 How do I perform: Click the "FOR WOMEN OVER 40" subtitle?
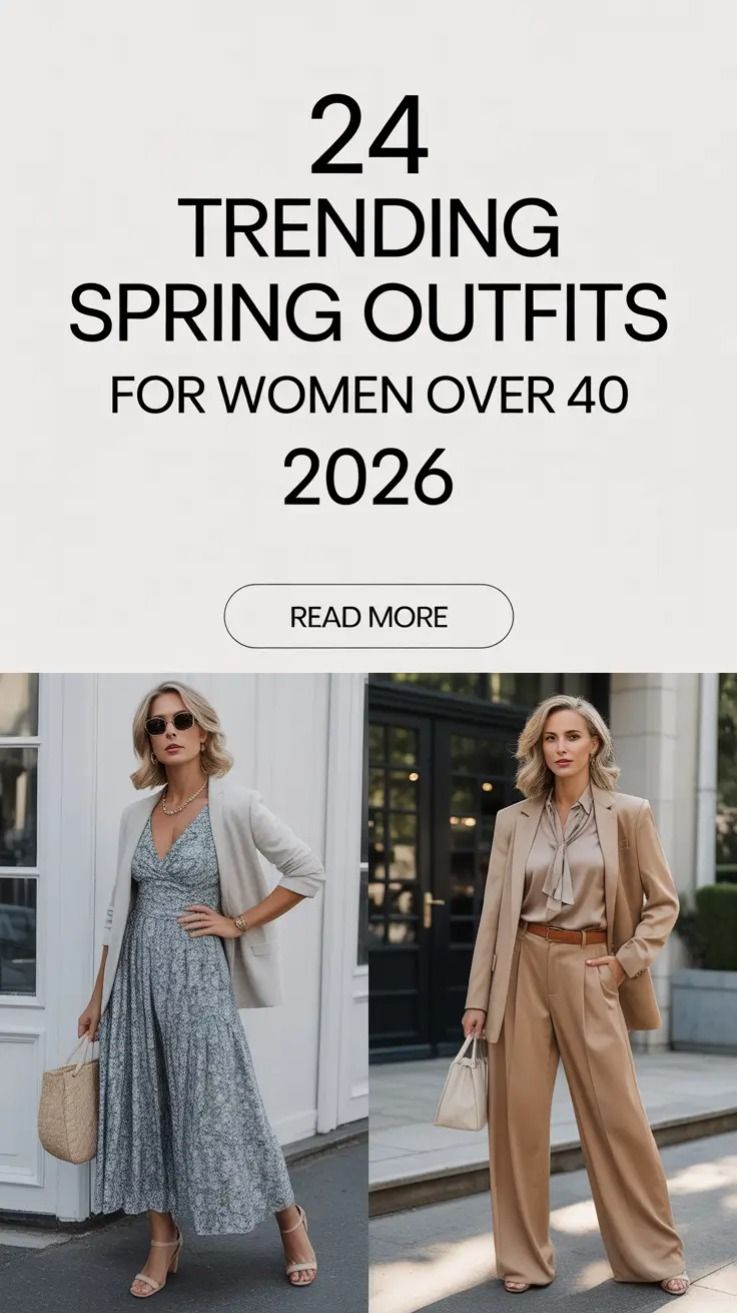coord(369,395)
